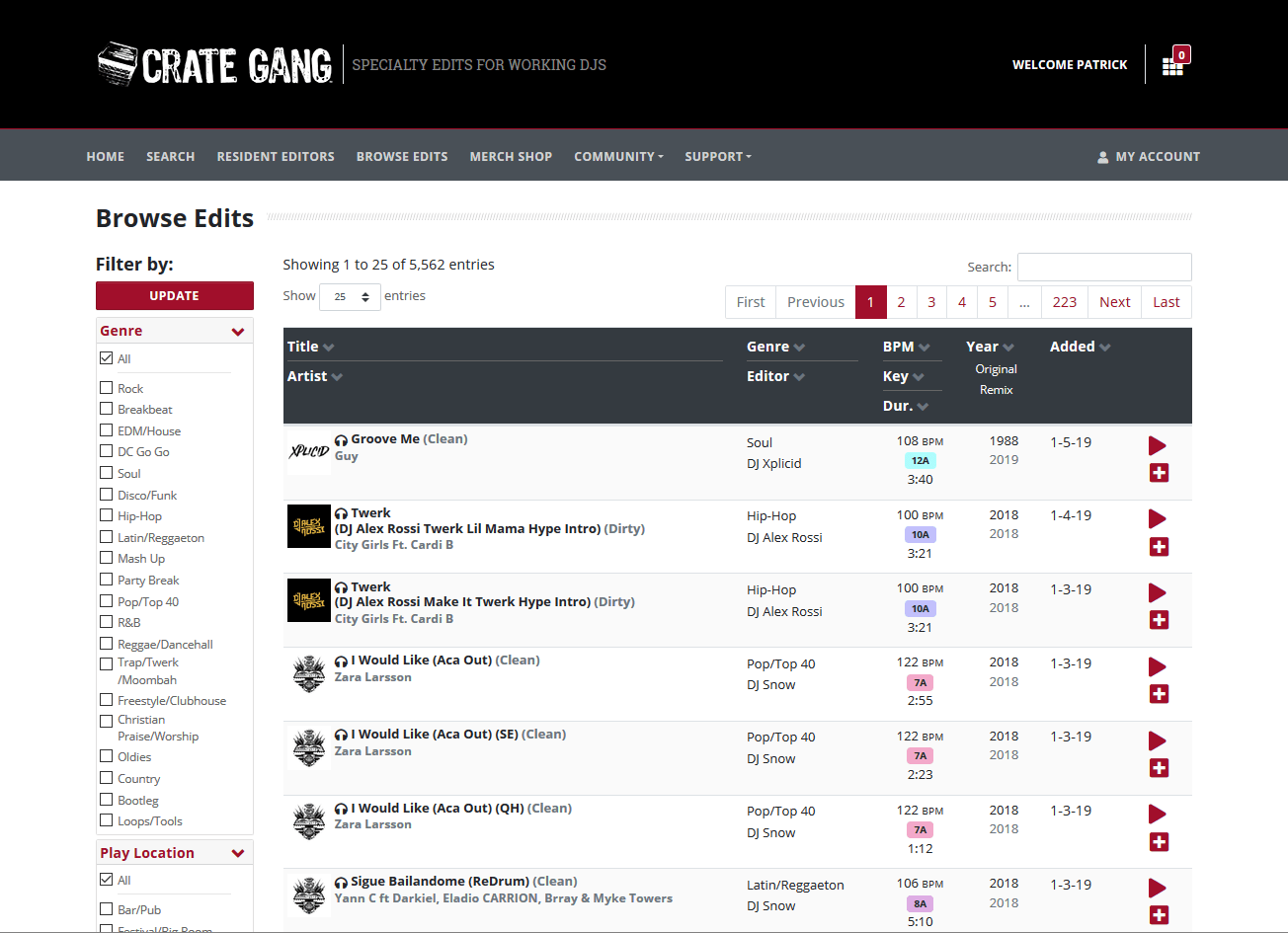Image resolution: width=1288 pixels, height=933 pixels.
Task: Sort table by Added date
Action: 1080,347
